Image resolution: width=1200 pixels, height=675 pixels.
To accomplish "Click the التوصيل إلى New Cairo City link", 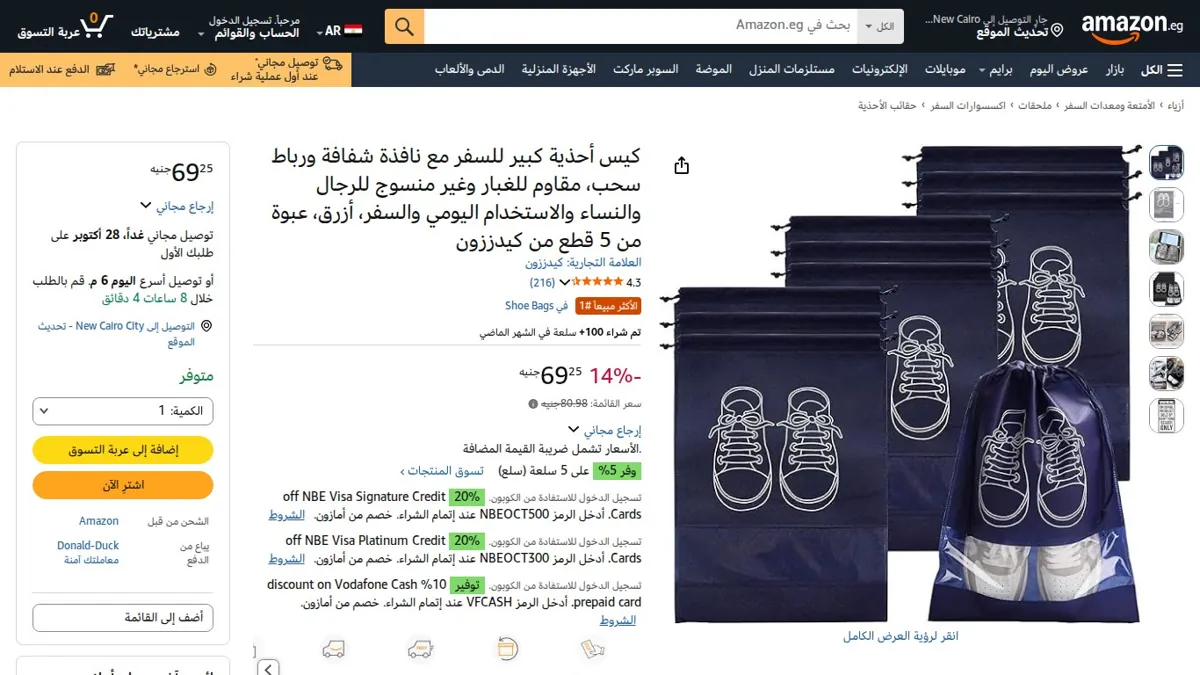I will coord(116,333).
